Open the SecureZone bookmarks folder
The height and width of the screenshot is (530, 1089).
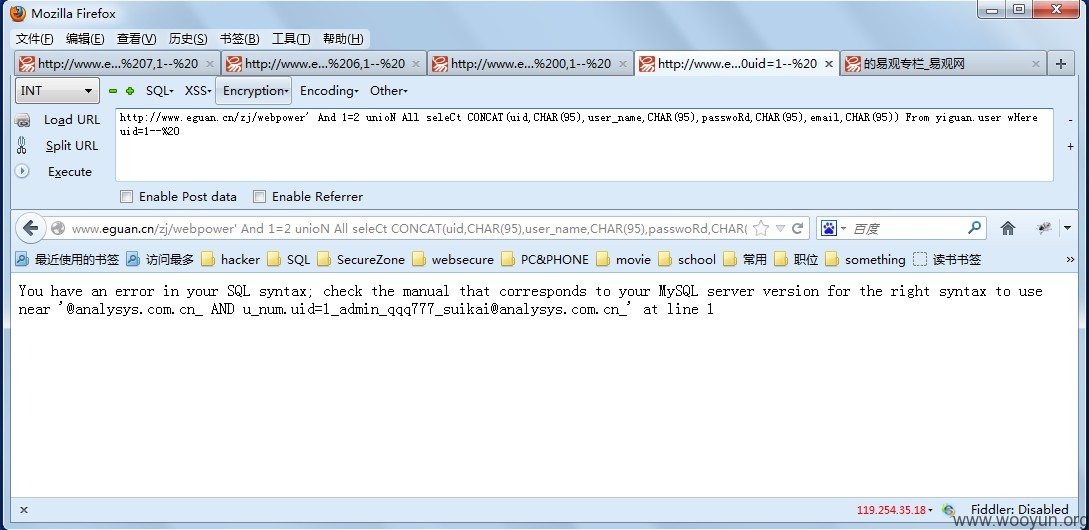point(360,260)
